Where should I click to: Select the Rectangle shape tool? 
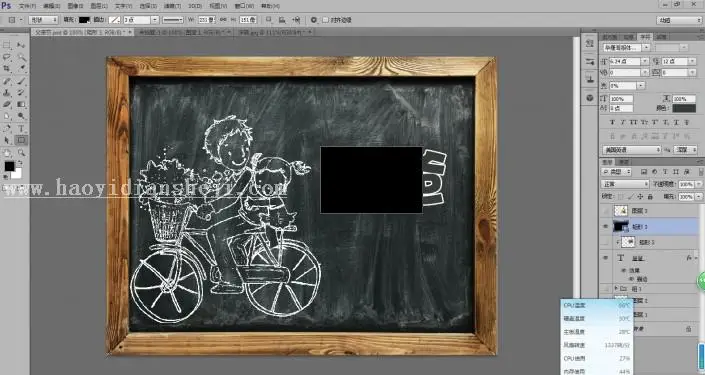tap(21, 140)
